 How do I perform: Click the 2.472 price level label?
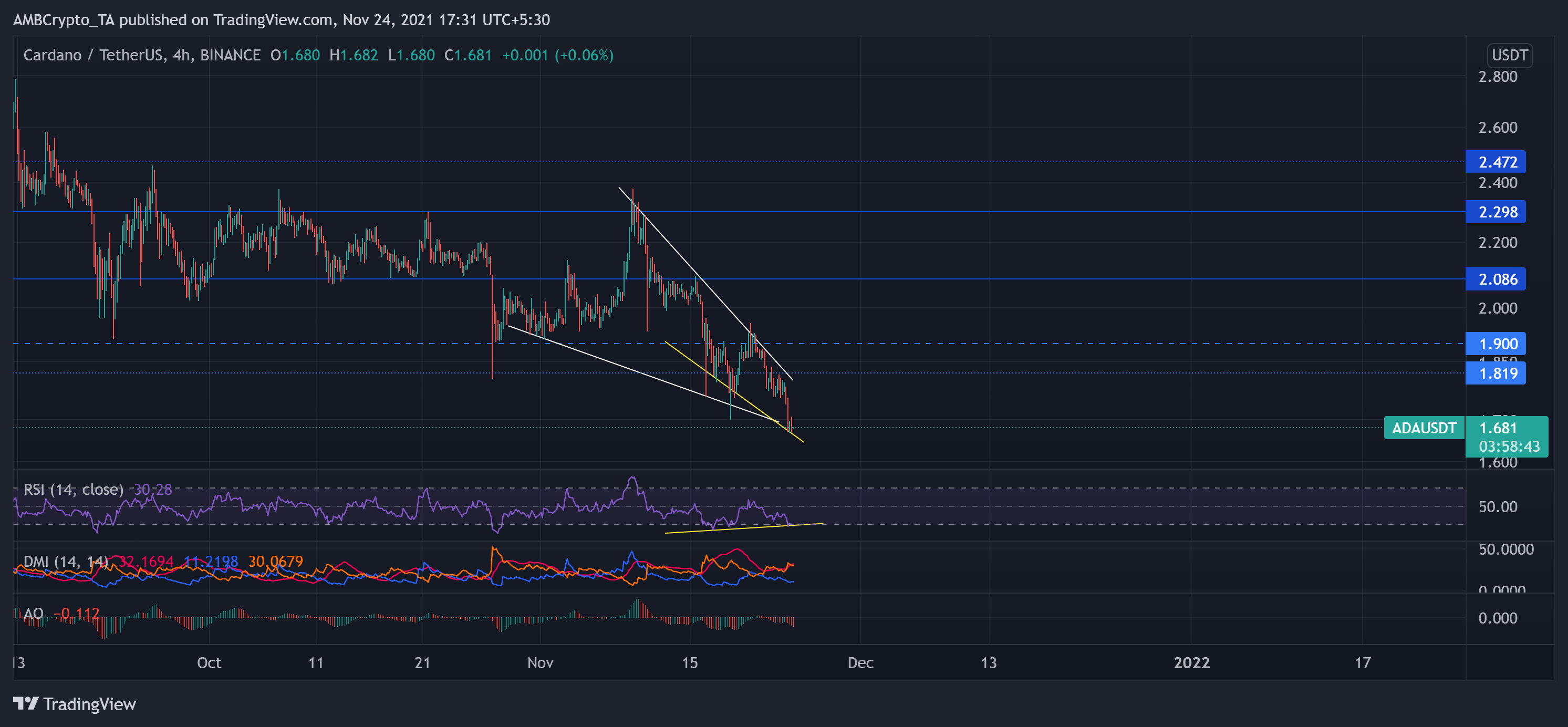tap(1496, 162)
